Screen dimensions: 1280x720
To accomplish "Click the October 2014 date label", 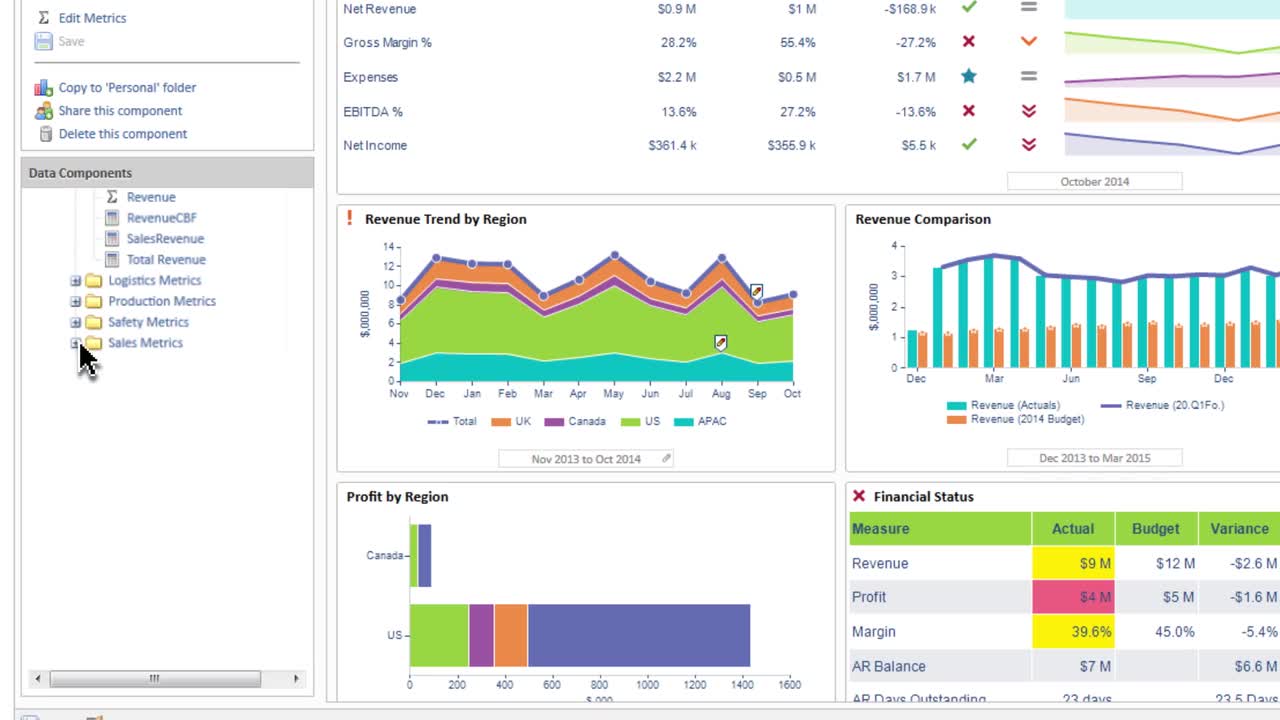I will (x=1094, y=181).
